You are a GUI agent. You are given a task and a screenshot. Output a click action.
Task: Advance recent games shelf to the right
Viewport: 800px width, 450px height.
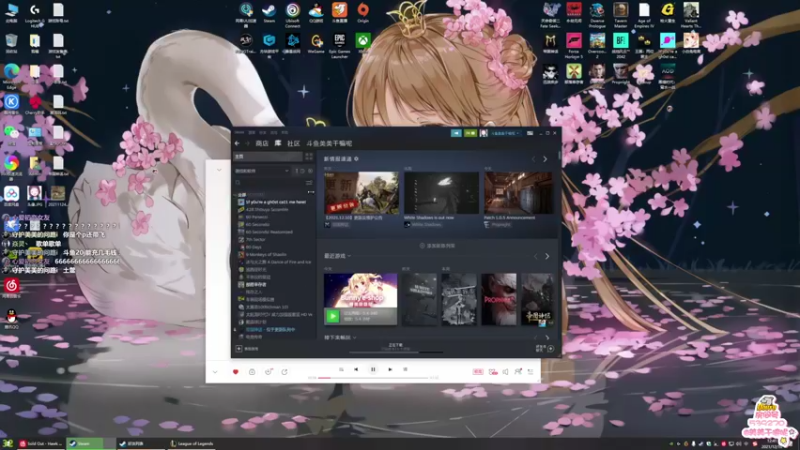(547, 256)
